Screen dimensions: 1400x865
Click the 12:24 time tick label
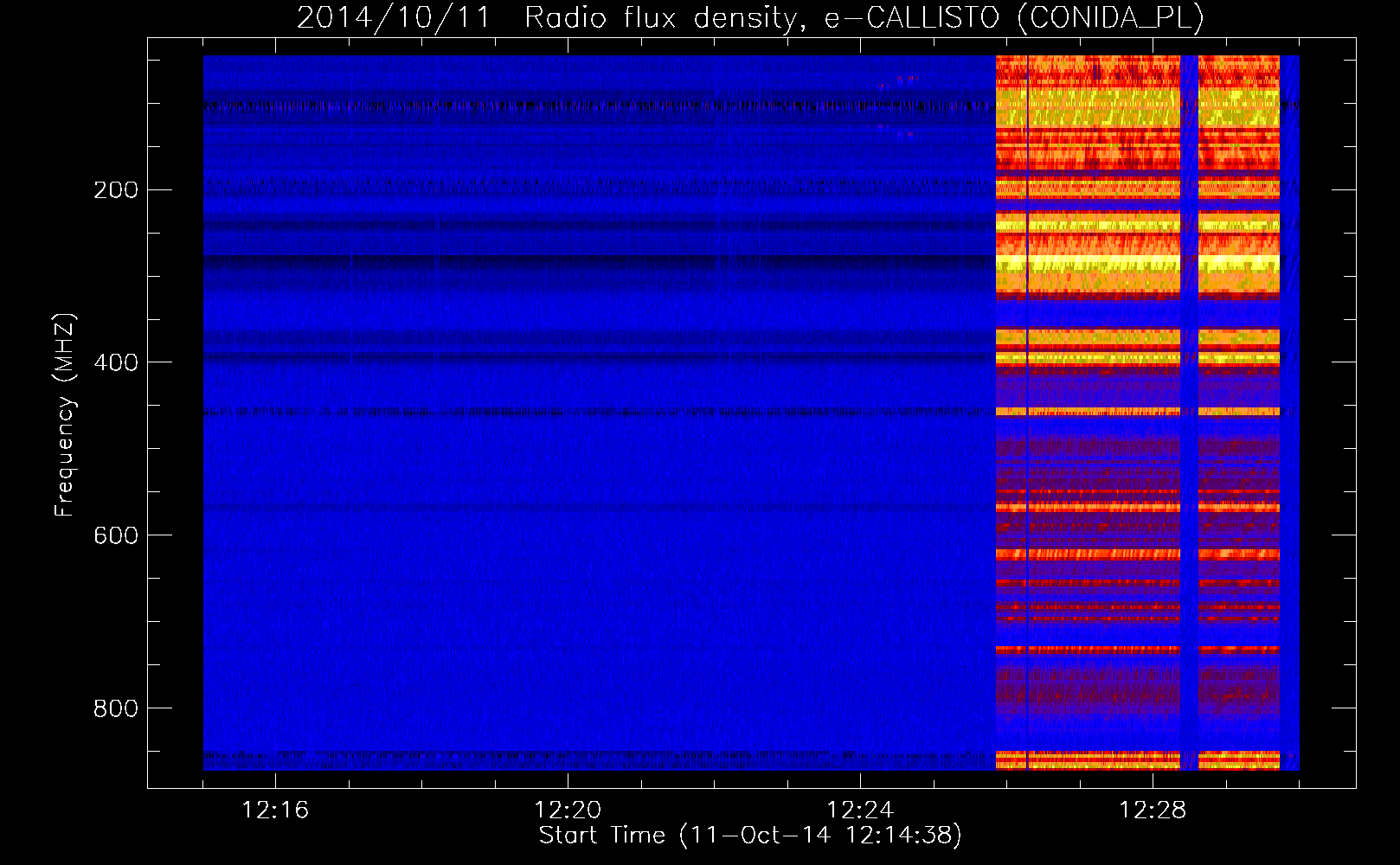(860, 810)
